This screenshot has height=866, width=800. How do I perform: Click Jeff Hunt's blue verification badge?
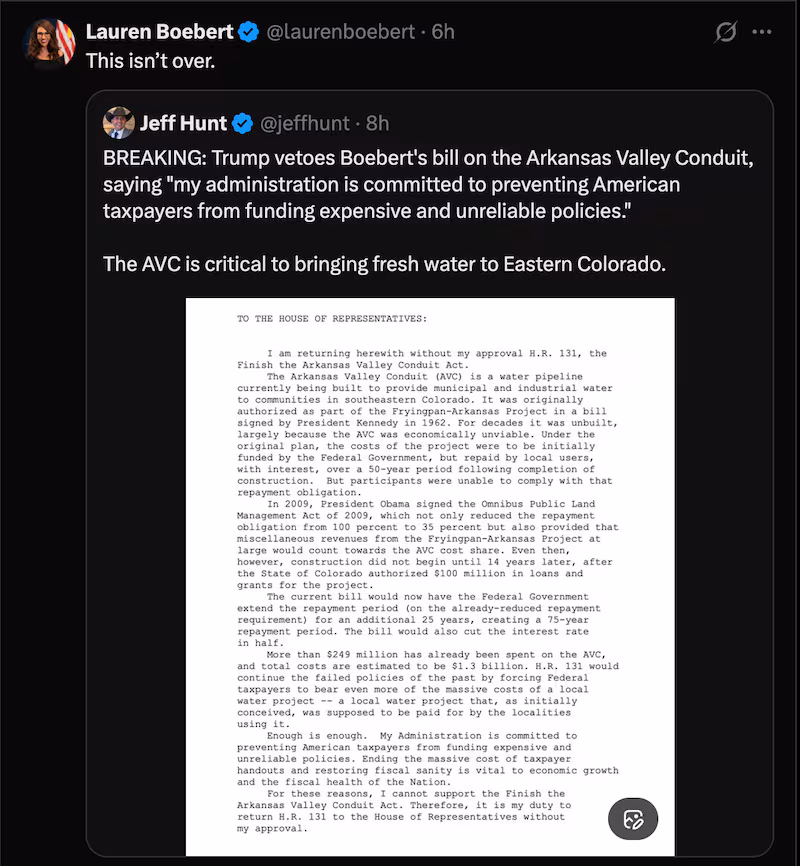(x=239, y=124)
